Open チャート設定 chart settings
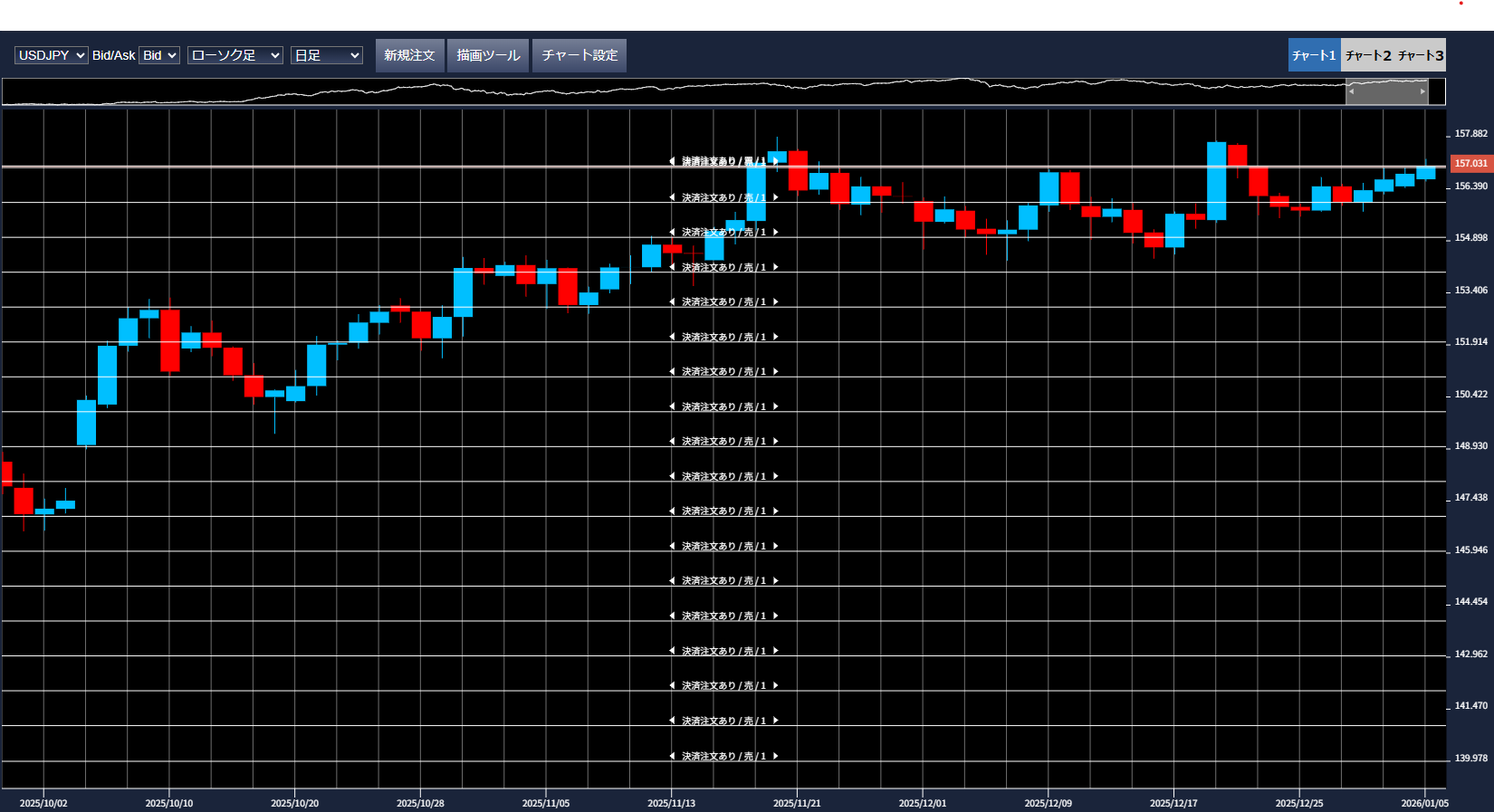Screen dimensions: 1494x812 (579, 55)
